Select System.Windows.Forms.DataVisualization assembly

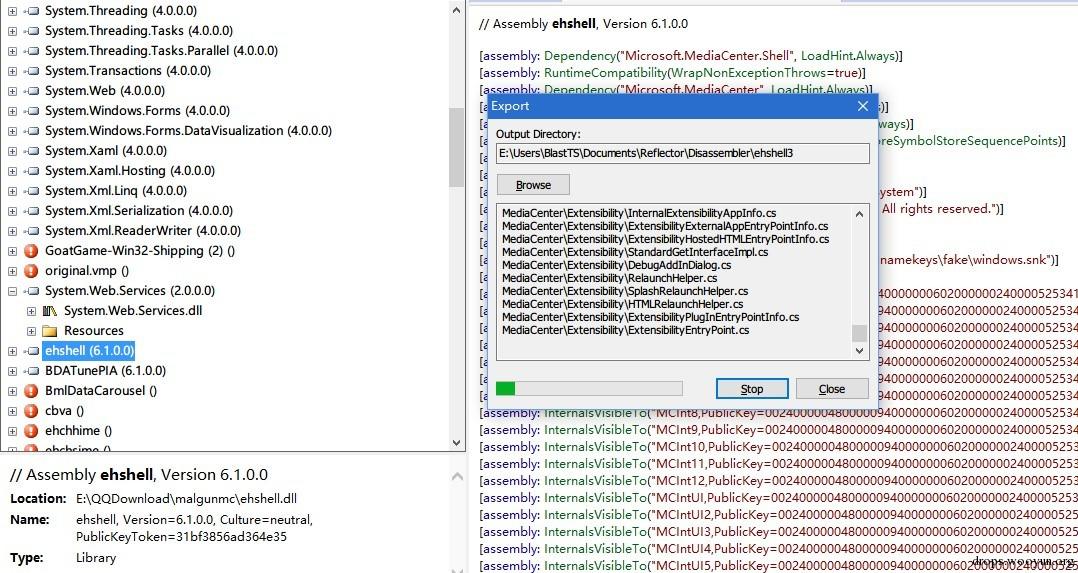pos(188,131)
